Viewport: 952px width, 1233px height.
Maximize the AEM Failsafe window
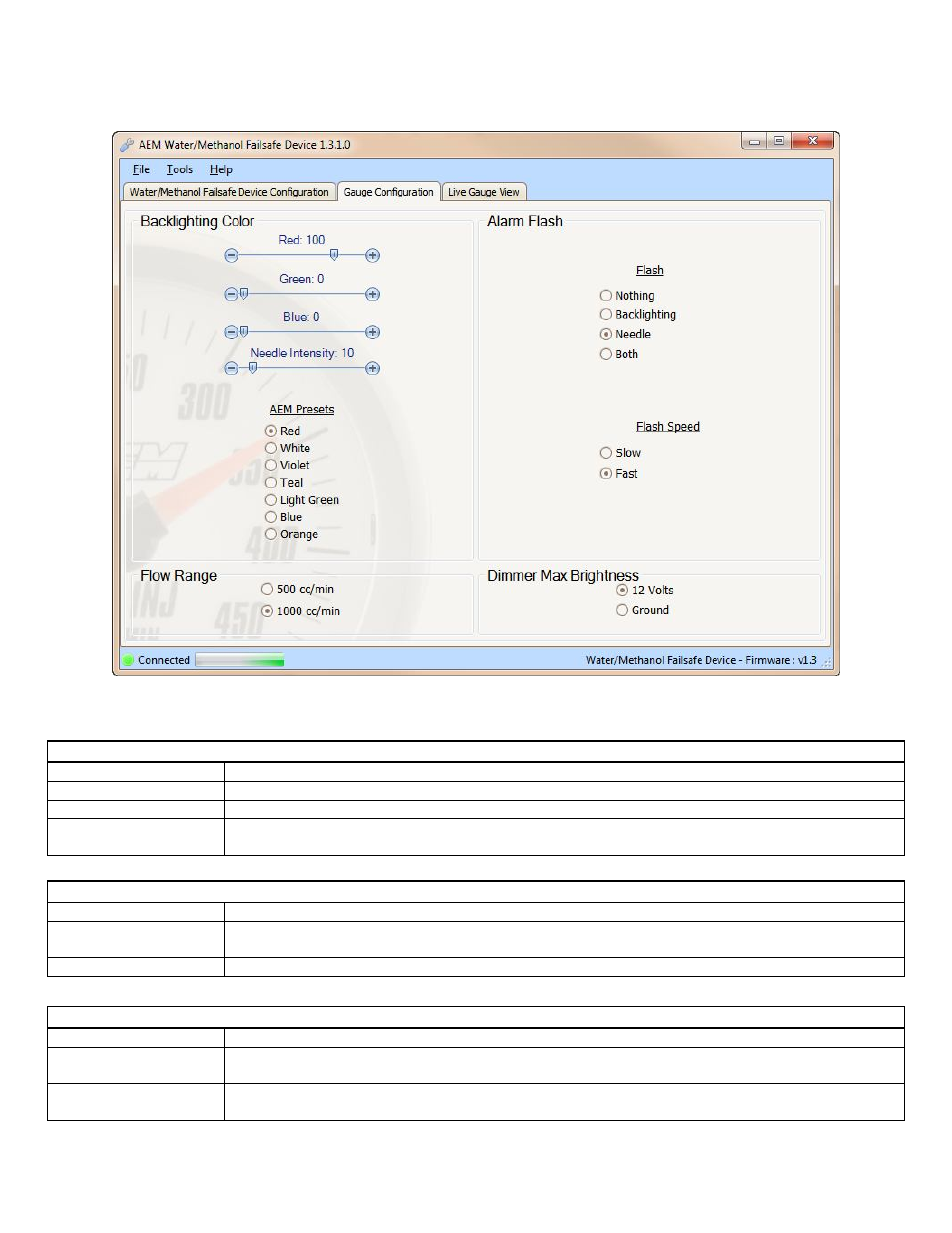[779, 141]
